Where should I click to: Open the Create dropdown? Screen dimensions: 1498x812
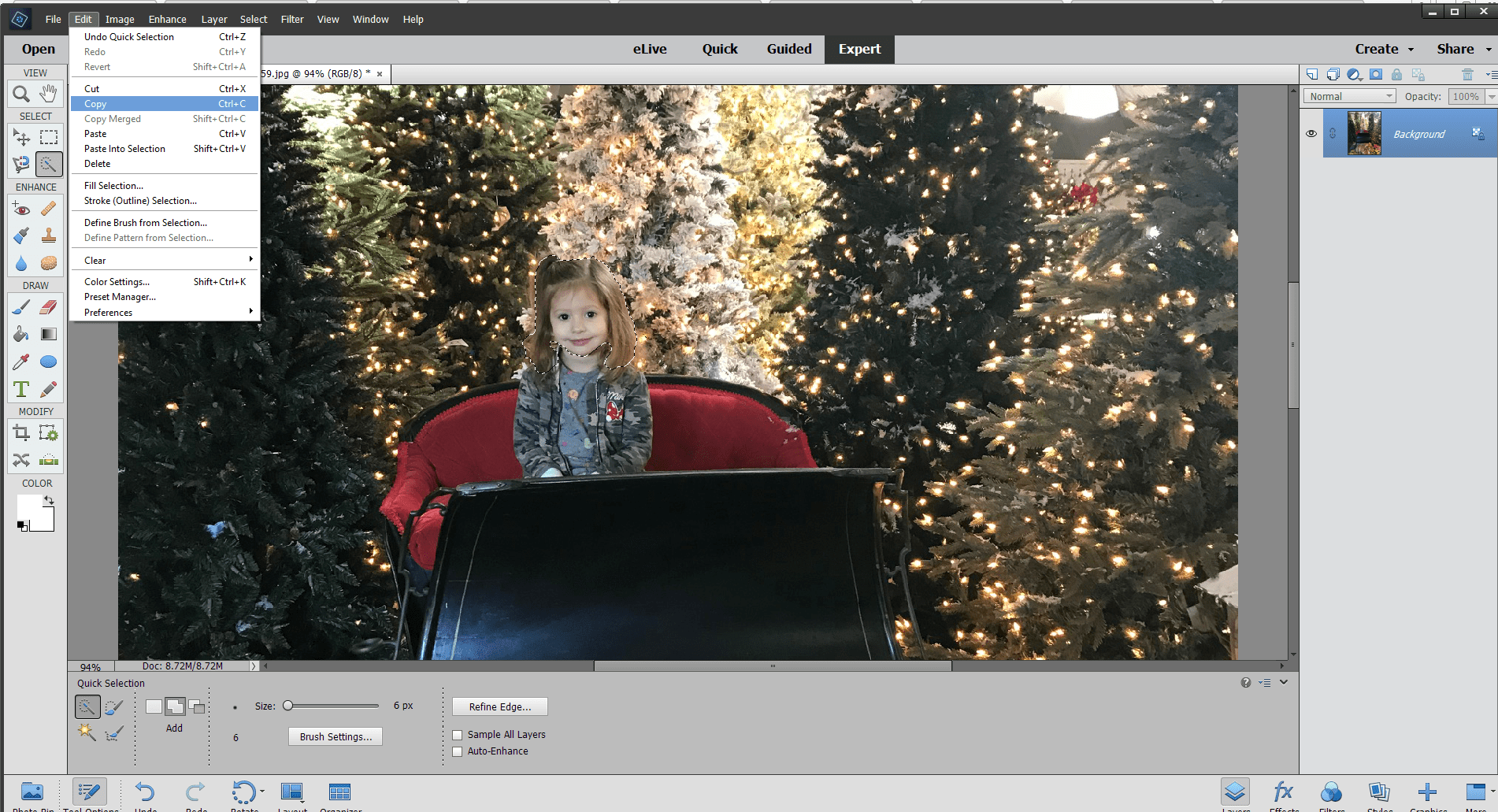(x=1385, y=49)
